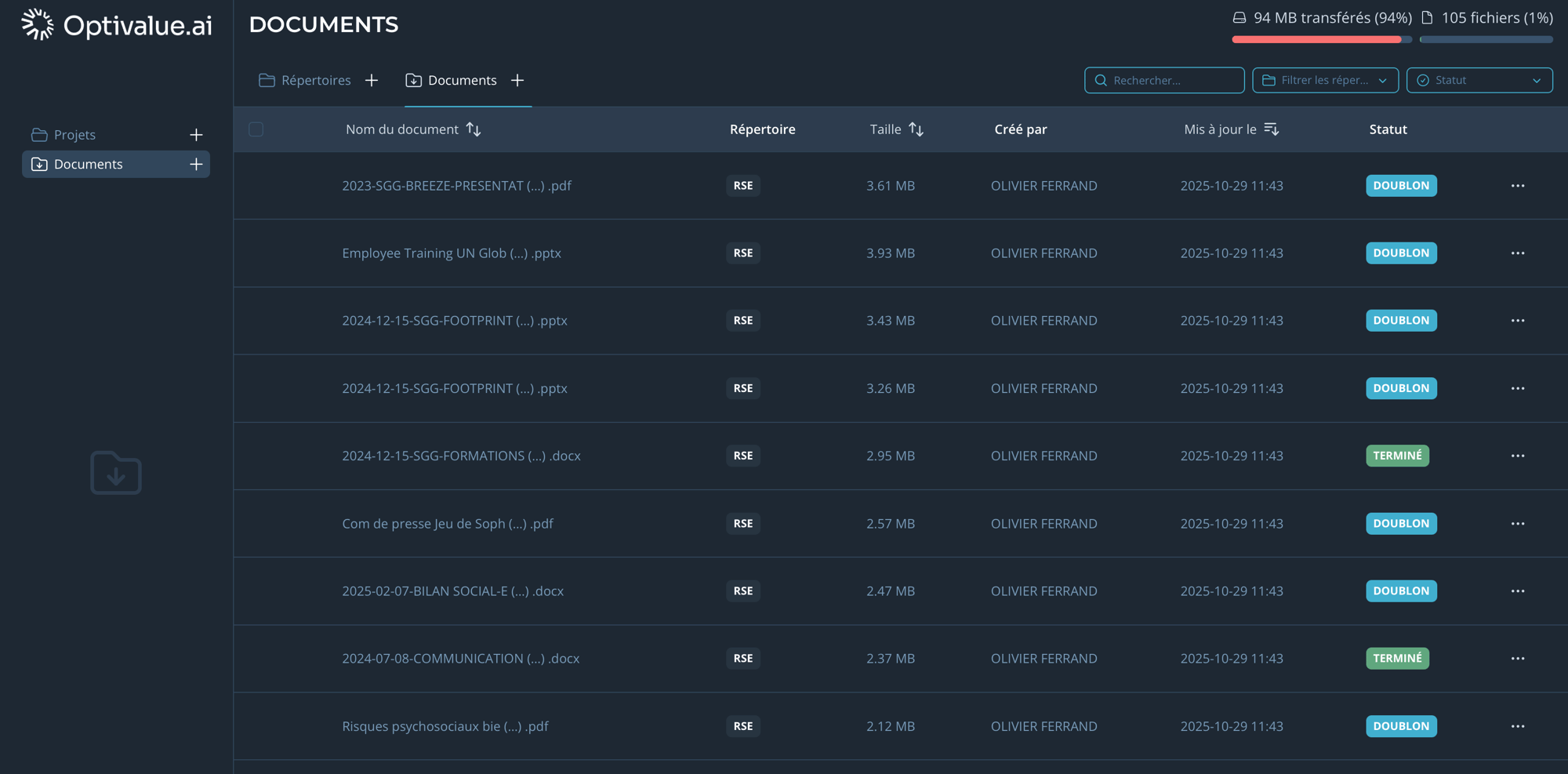The image size is (1568, 774).
Task: Open Employee Training UN Glob pptx document
Action: [452, 253]
